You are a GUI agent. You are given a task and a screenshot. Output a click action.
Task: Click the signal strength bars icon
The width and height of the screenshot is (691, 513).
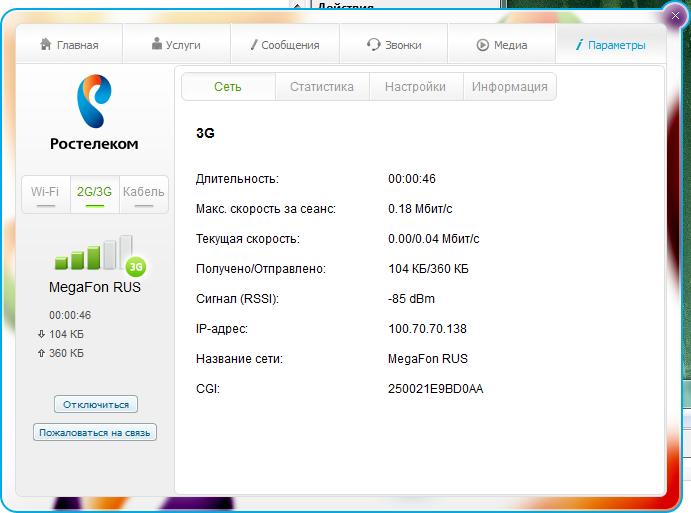click(92, 254)
